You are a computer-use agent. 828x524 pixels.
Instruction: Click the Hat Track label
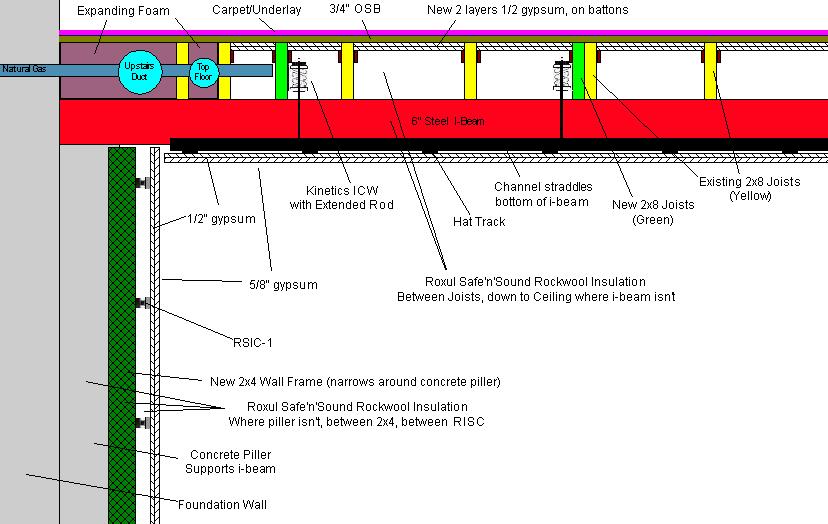(481, 221)
